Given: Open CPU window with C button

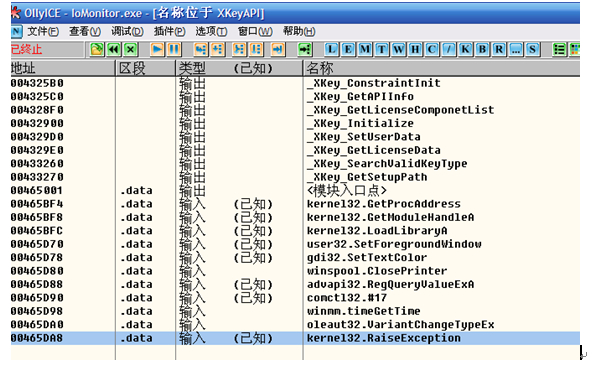Looking at the screenshot, I should (432, 49).
